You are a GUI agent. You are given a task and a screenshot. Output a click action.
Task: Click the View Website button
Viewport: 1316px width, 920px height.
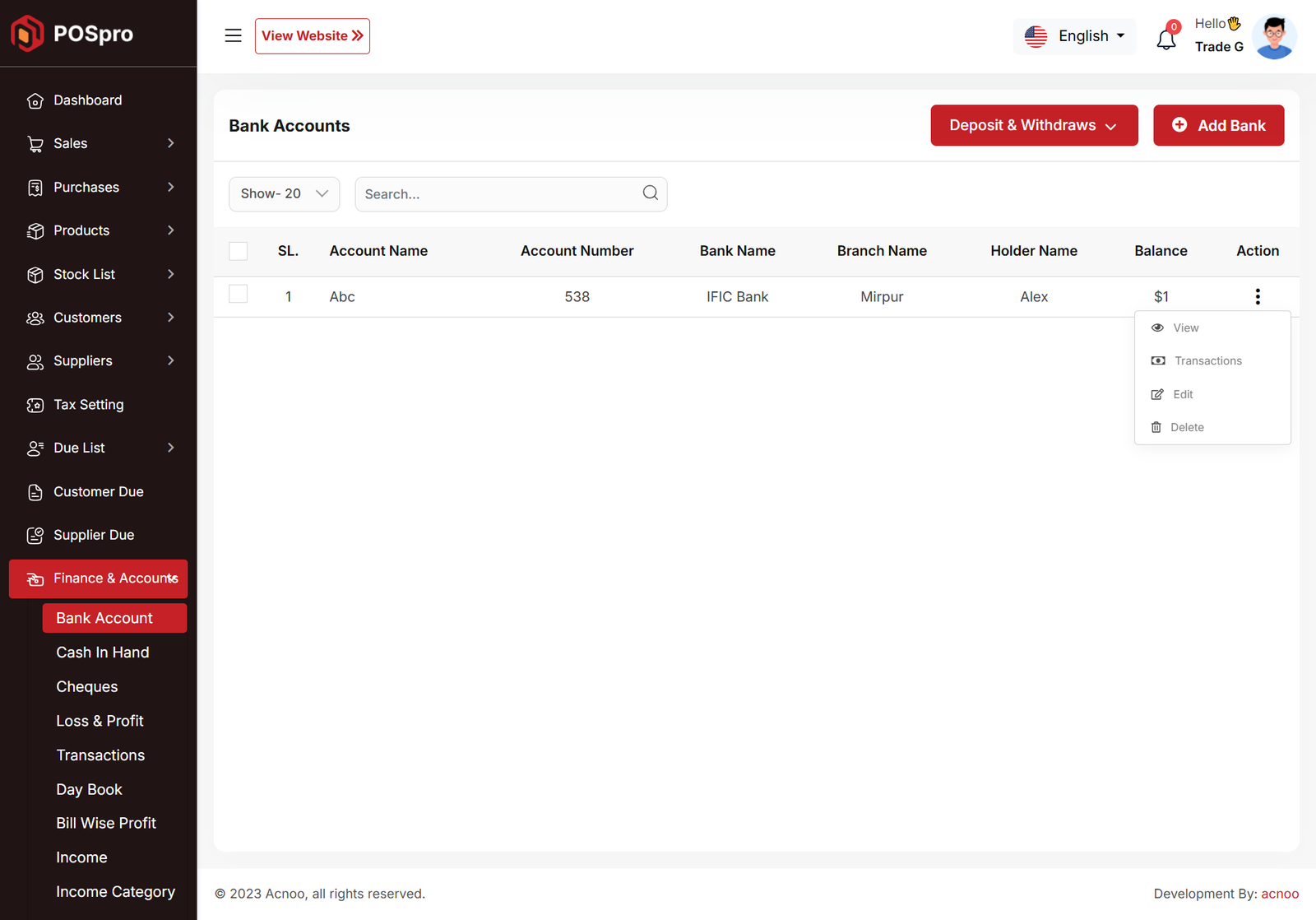click(312, 36)
